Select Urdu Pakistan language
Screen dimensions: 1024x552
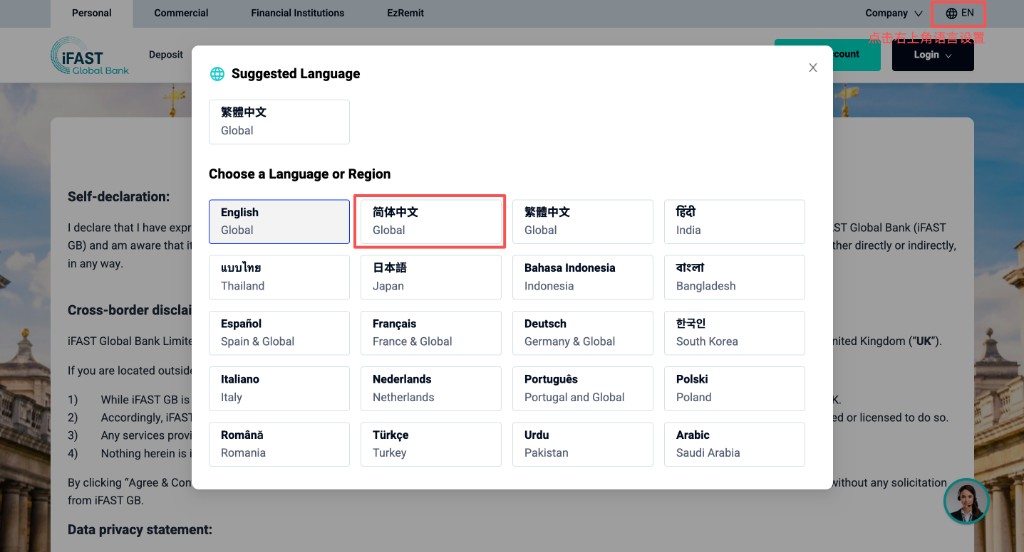(x=583, y=444)
